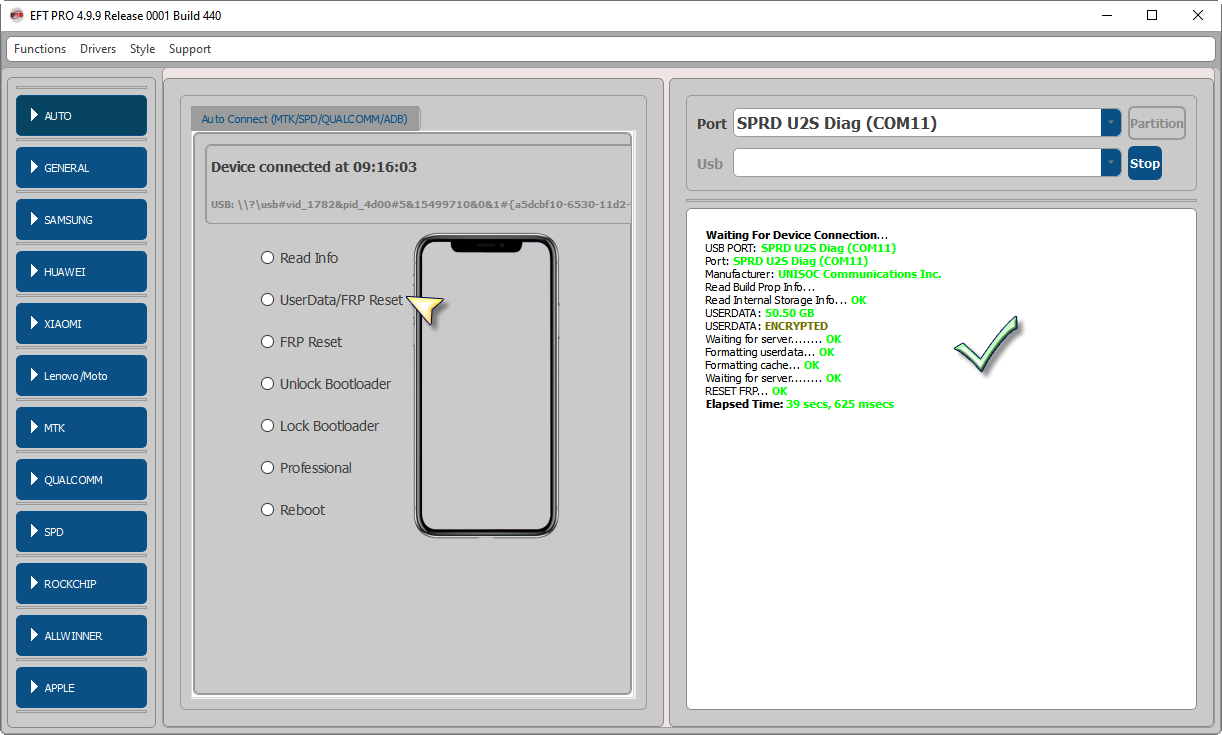Click the 'RESET FRP... OK' log line
The width and height of the screenshot is (1222, 735).
tap(746, 391)
